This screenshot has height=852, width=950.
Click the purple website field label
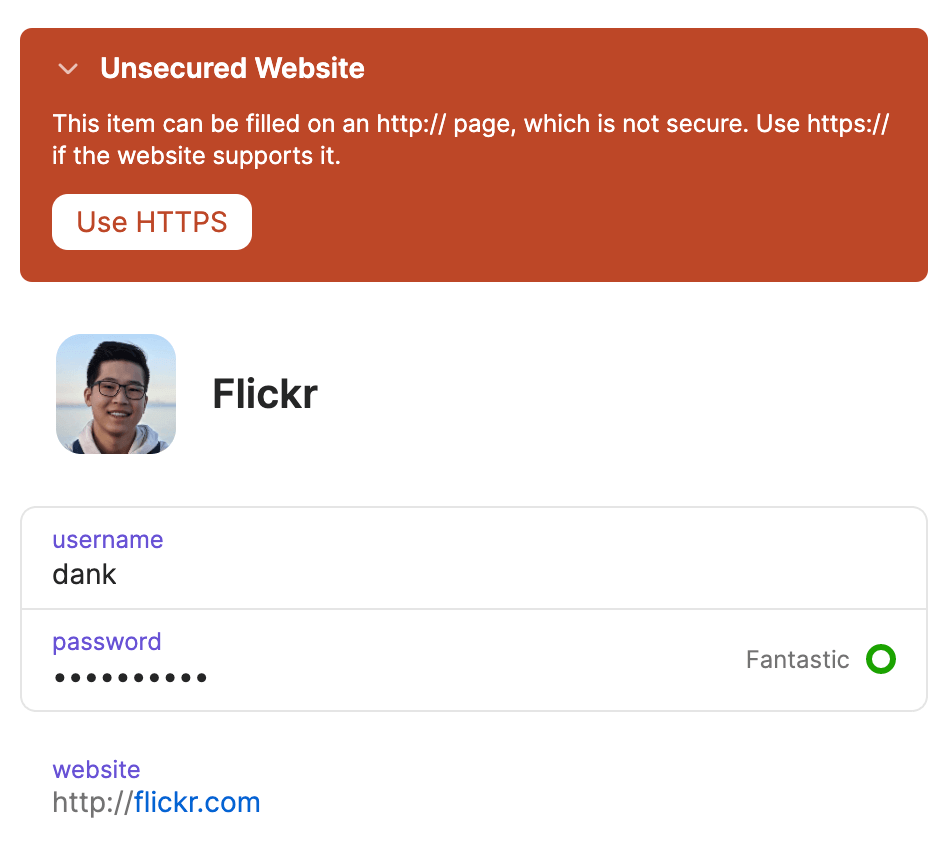click(96, 770)
